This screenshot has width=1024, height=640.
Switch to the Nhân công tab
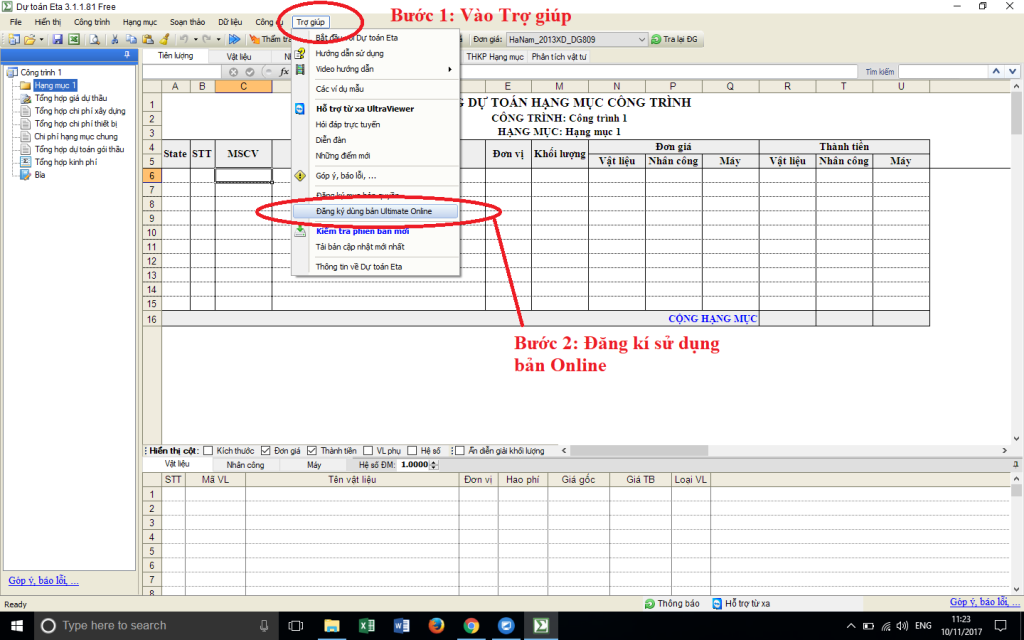245,465
